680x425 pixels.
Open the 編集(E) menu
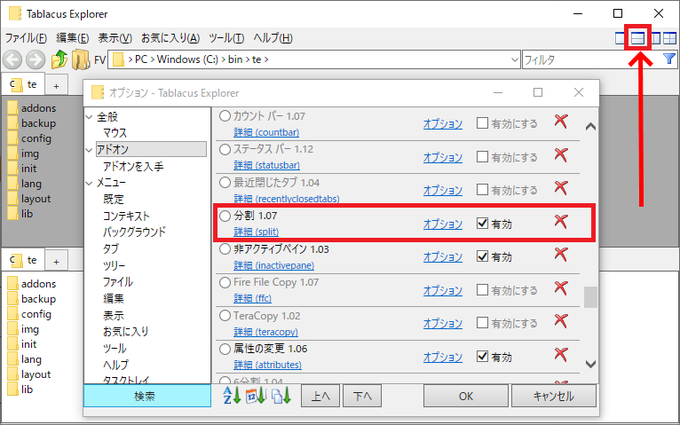coord(72,38)
